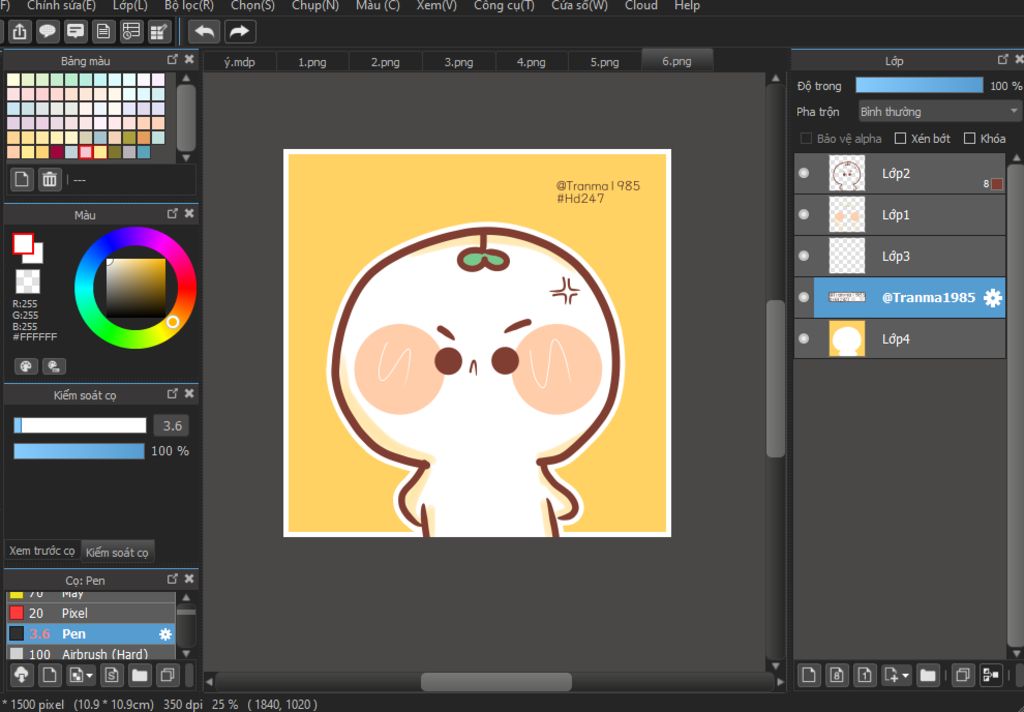Select the Lớp1 layer by its name
This screenshot has width=1024, height=712.
[896, 215]
